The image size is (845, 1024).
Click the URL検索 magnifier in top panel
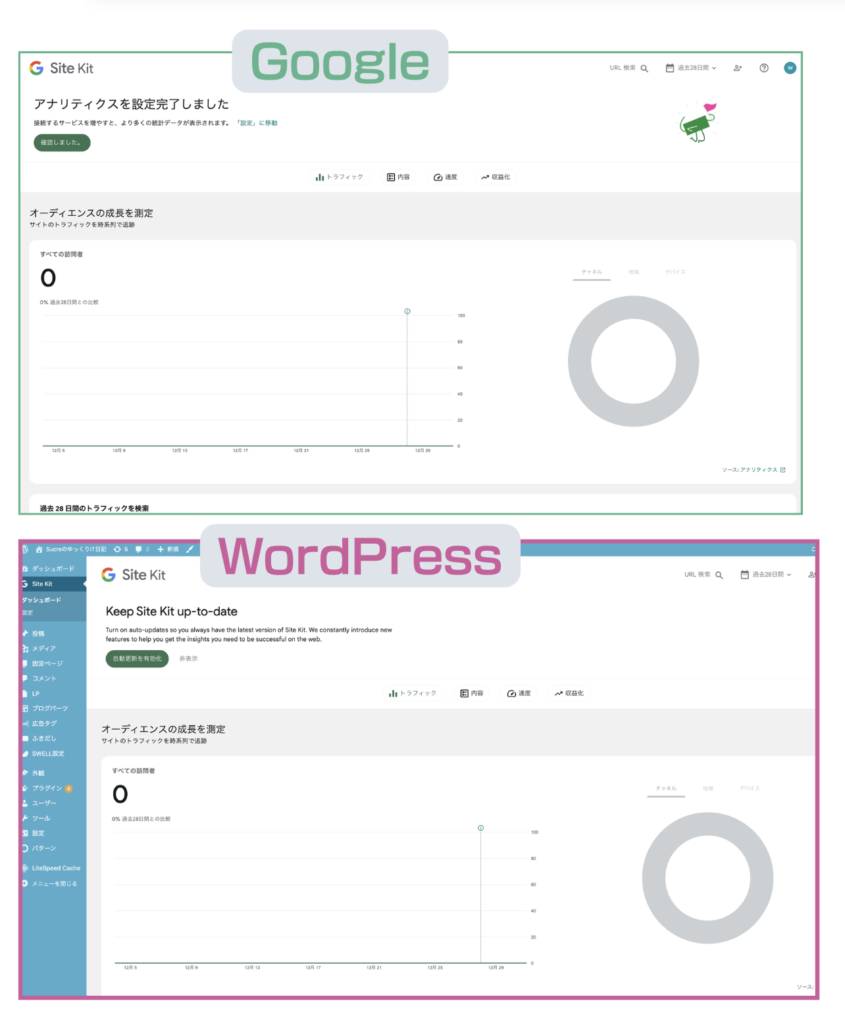click(x=644, y=68)
